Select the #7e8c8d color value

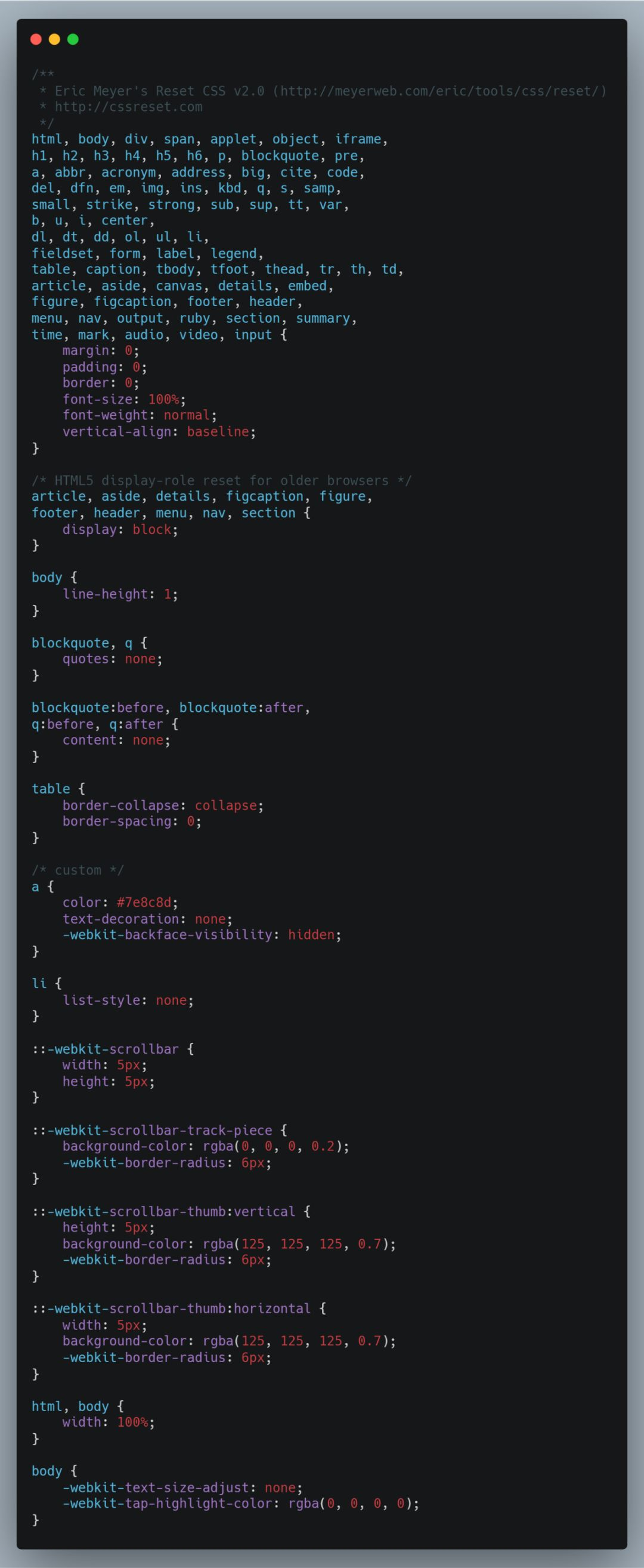point(144,902)
